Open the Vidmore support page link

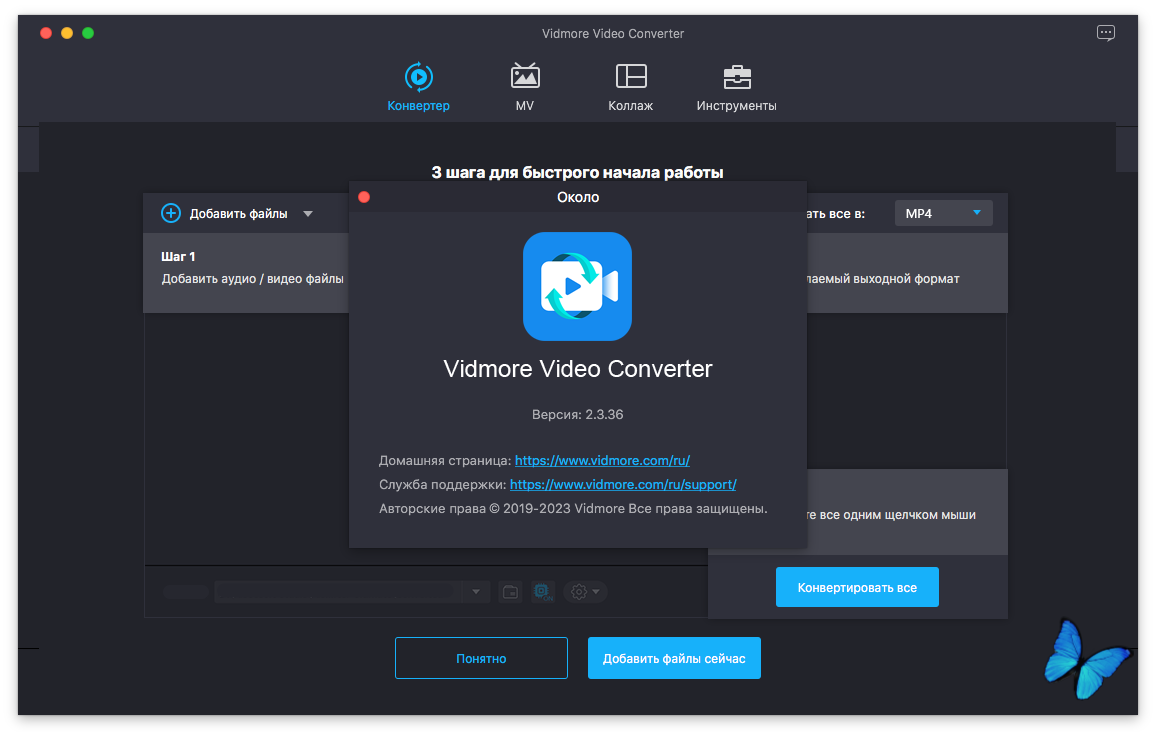pos(623,485)
